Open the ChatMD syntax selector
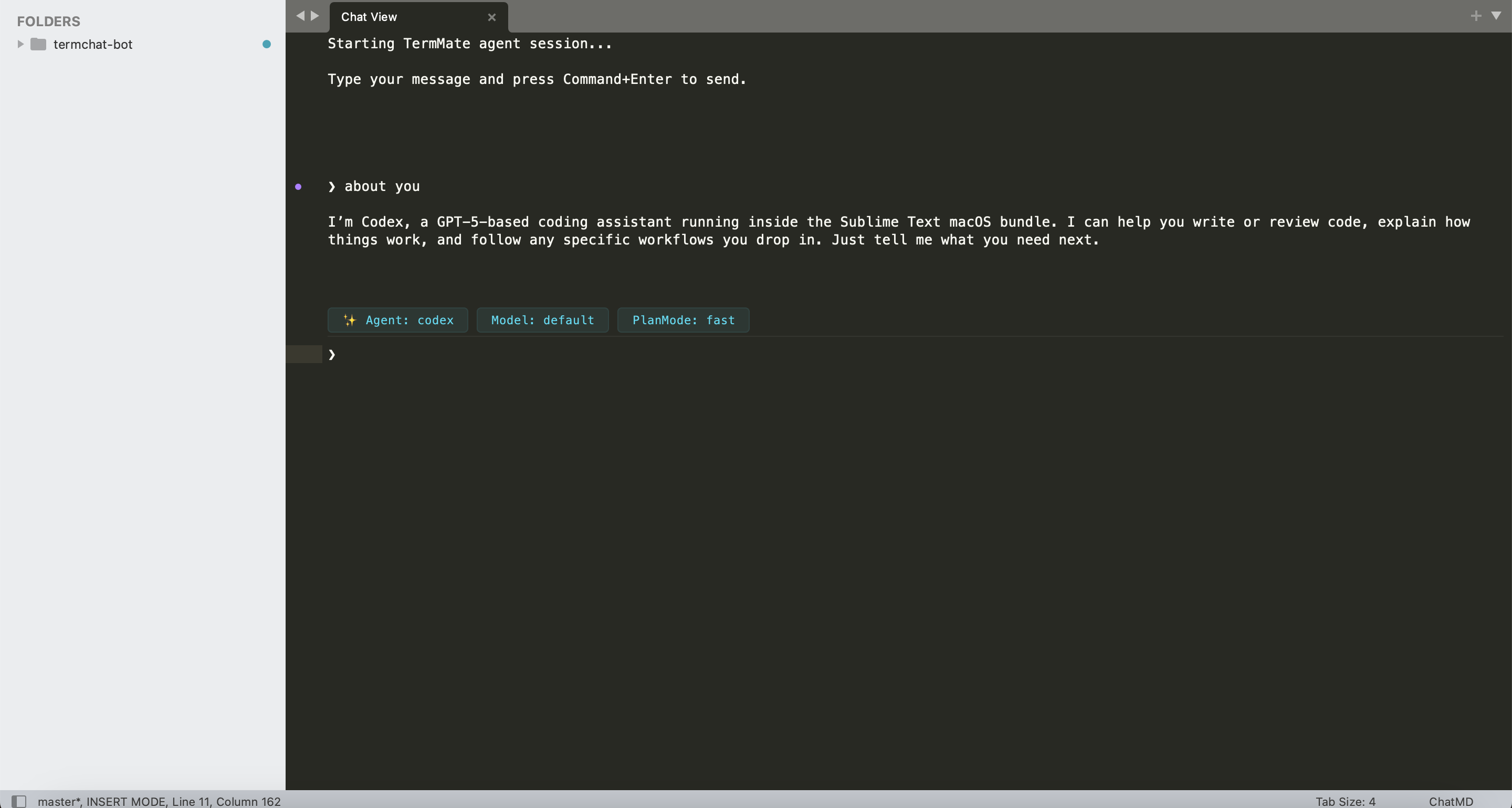 [x=1451, y=801]
